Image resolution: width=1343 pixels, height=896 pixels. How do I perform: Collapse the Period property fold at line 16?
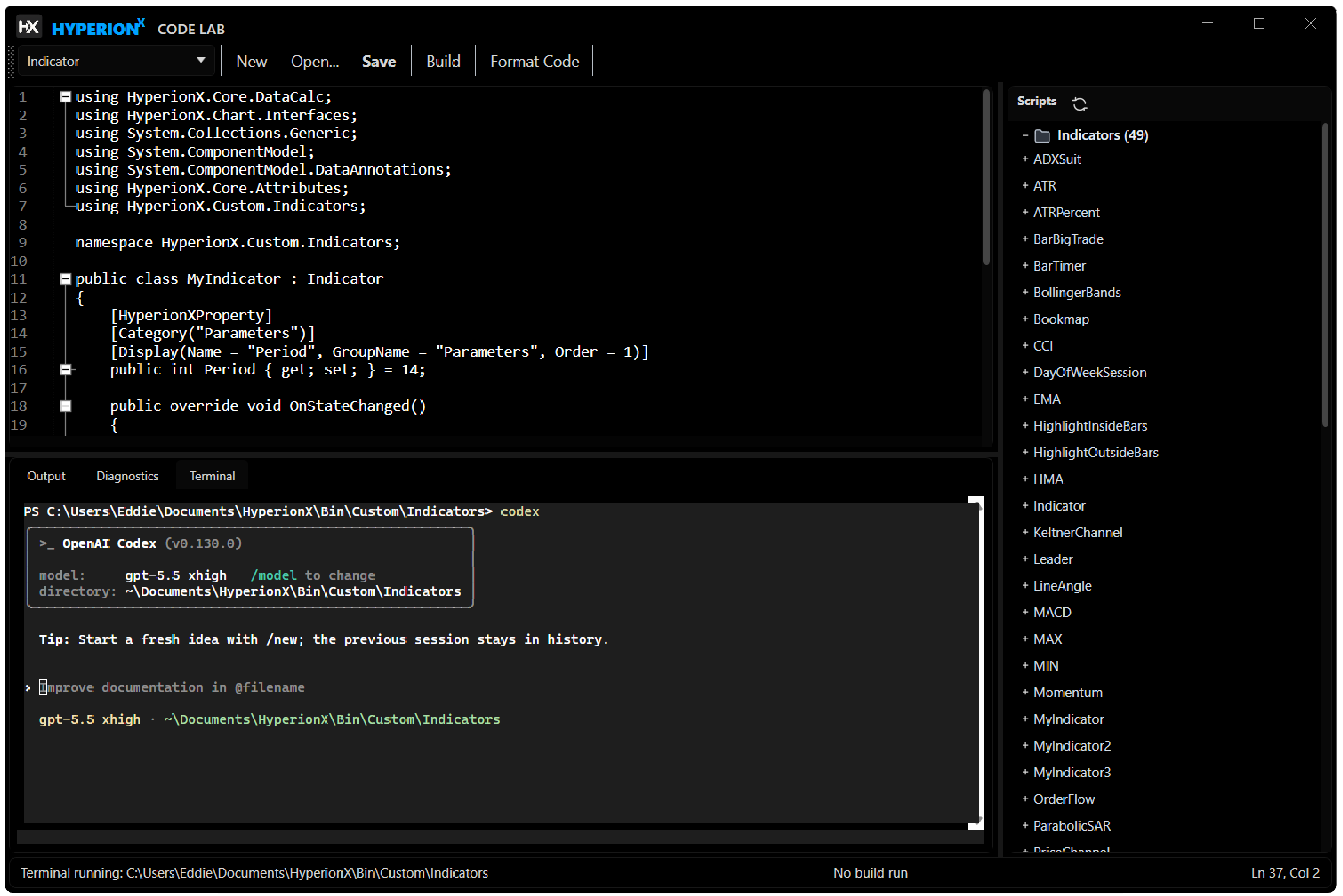[x=65, y=370]
